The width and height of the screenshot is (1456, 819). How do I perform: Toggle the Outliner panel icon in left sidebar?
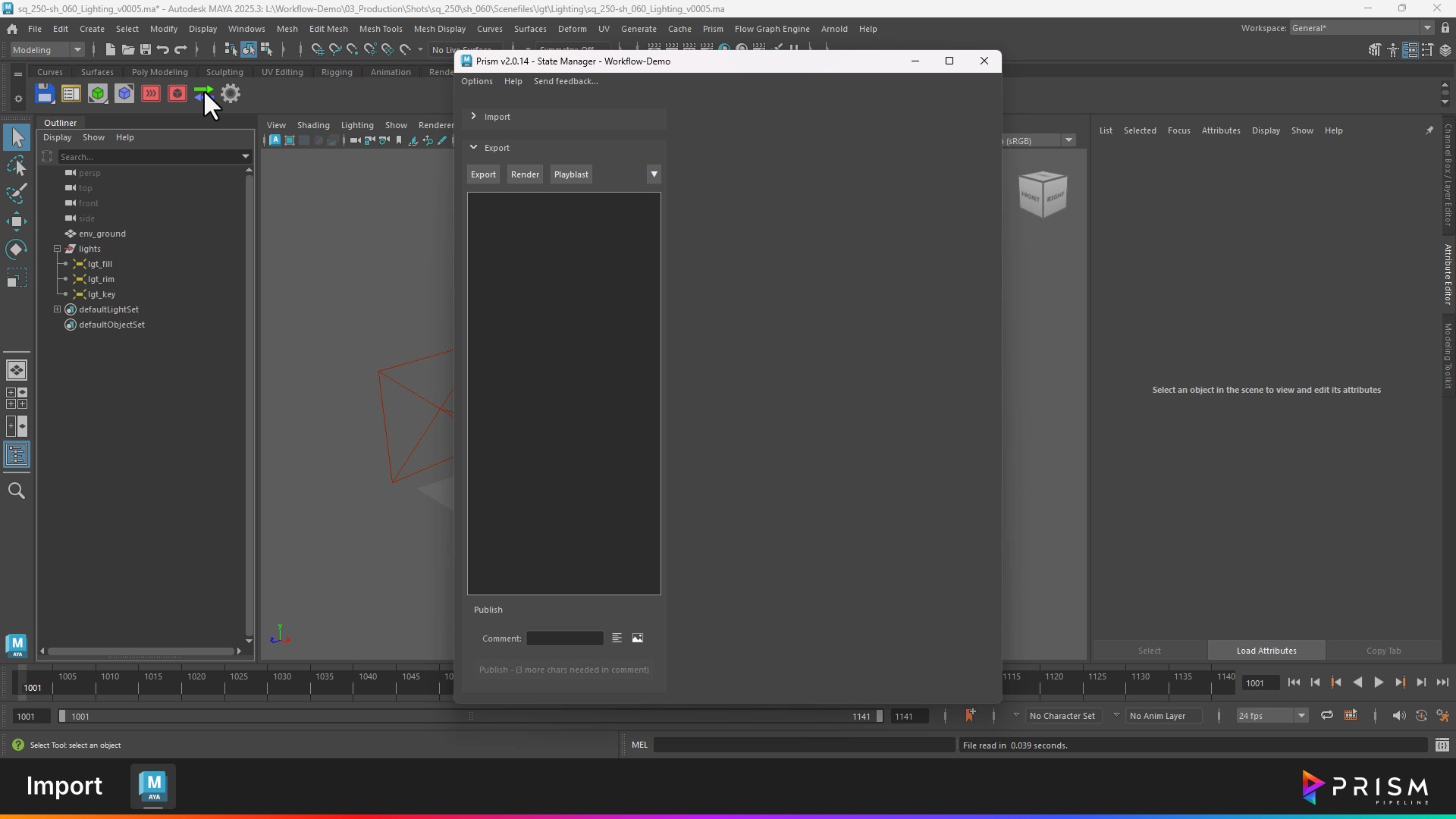17,455
